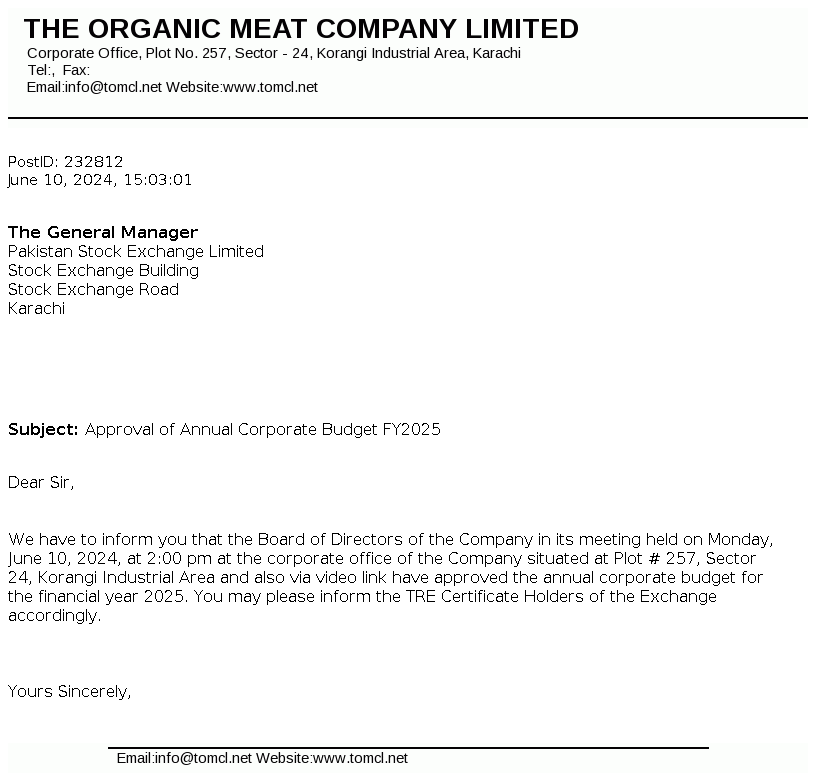Click Karachi in the recipient address

click(x=36, y=308)
